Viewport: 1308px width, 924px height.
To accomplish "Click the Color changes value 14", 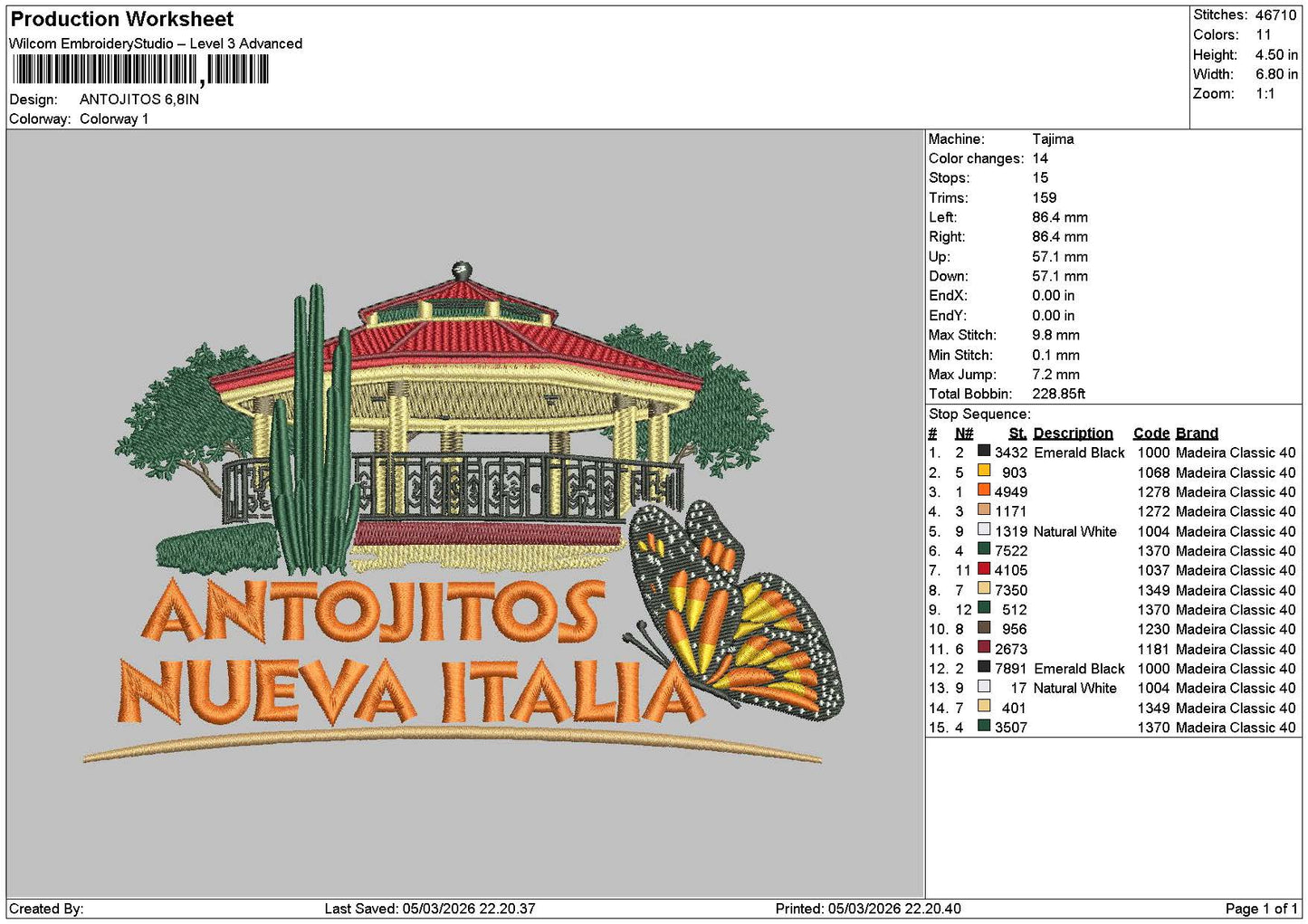I will [x=1040, y=158].
